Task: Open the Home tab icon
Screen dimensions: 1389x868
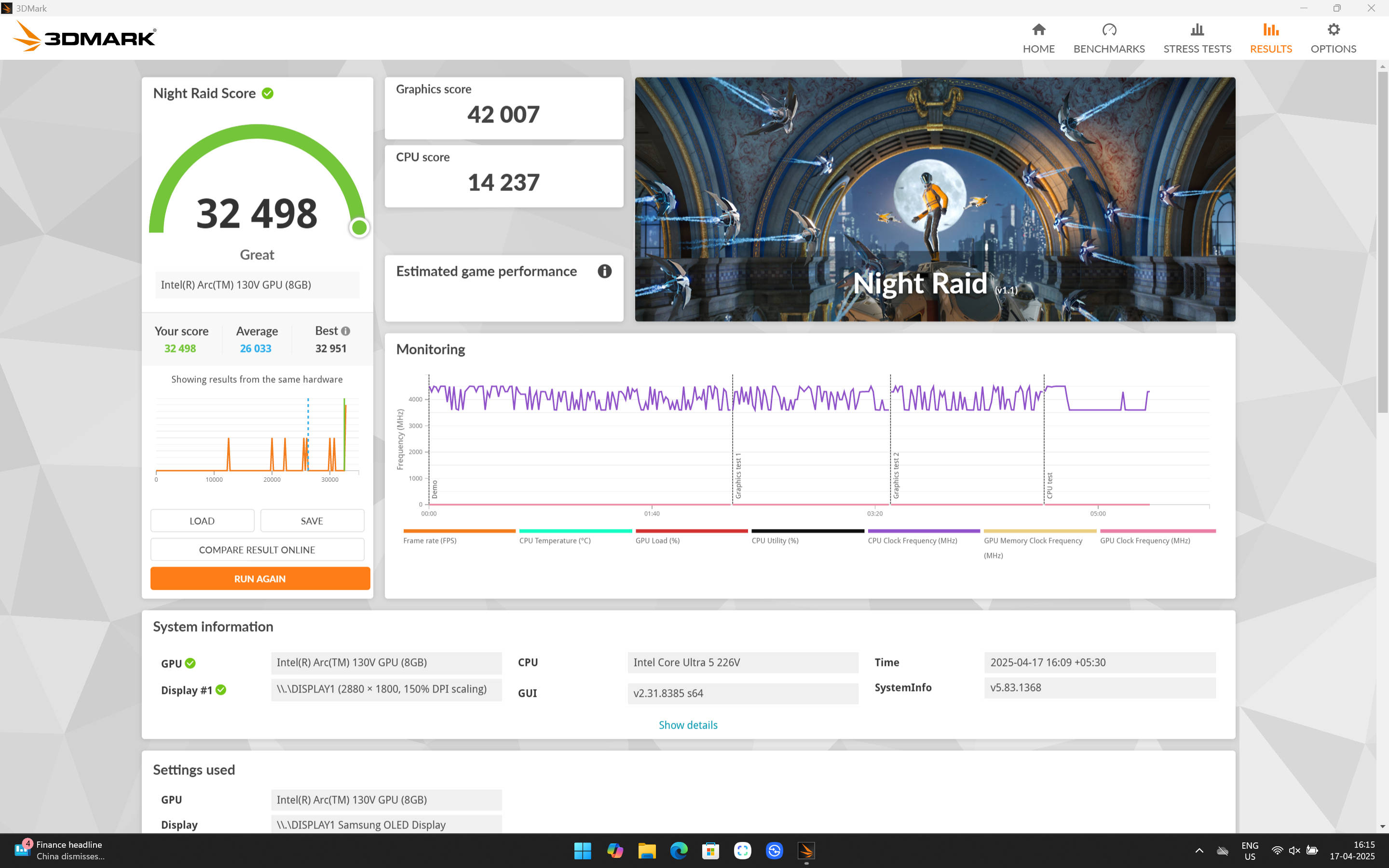Action: point(1038,29)
